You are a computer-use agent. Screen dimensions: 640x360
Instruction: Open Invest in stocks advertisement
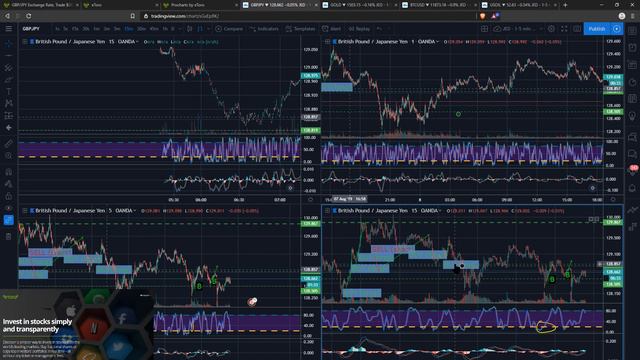point(77,325)
